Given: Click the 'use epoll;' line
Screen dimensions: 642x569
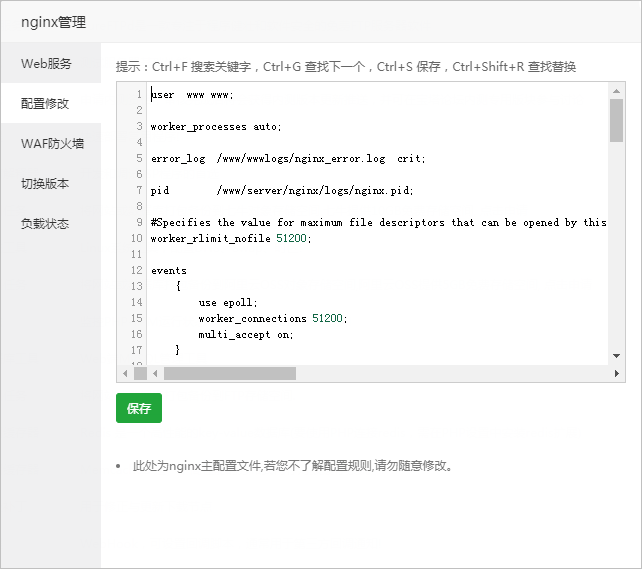Looking at the screenshot, I should tap(228, 303).
